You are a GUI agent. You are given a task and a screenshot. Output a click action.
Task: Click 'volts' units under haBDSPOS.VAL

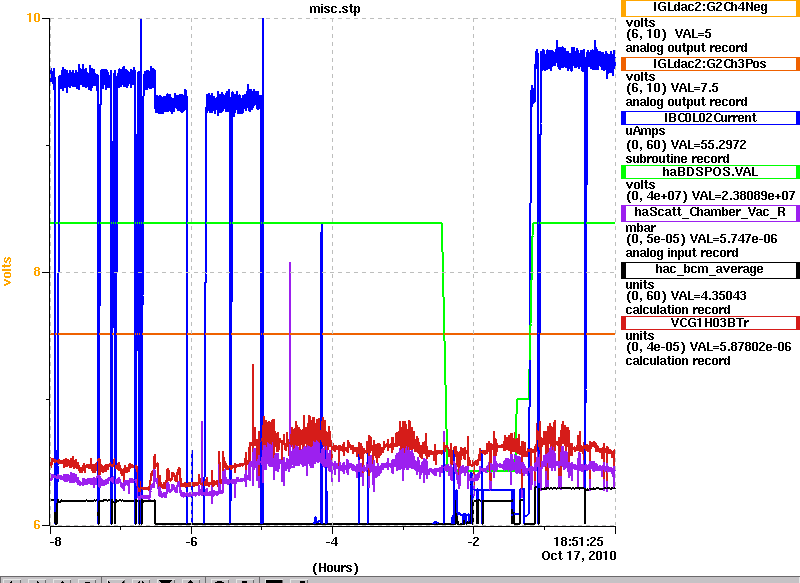[640, 185]
